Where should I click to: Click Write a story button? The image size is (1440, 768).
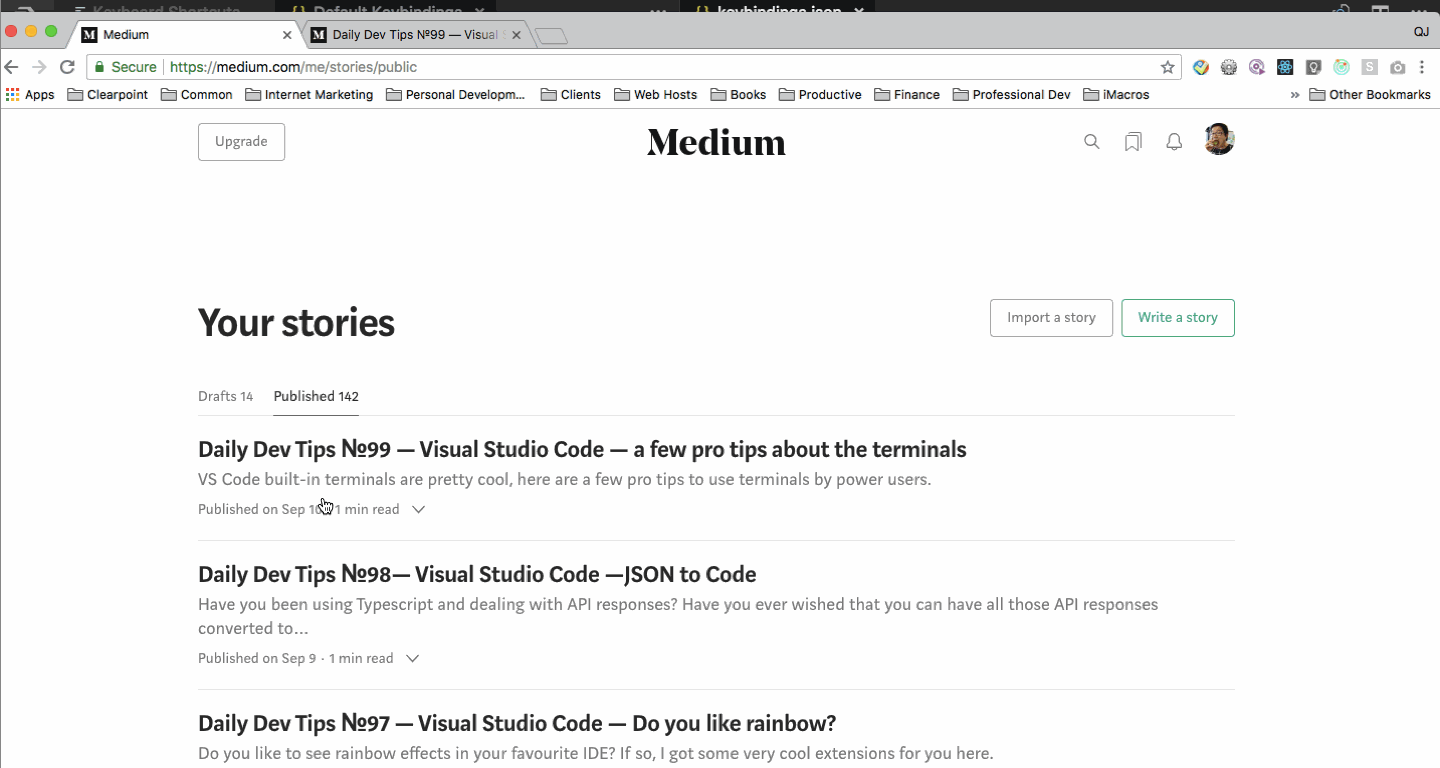pos(1178,318)
